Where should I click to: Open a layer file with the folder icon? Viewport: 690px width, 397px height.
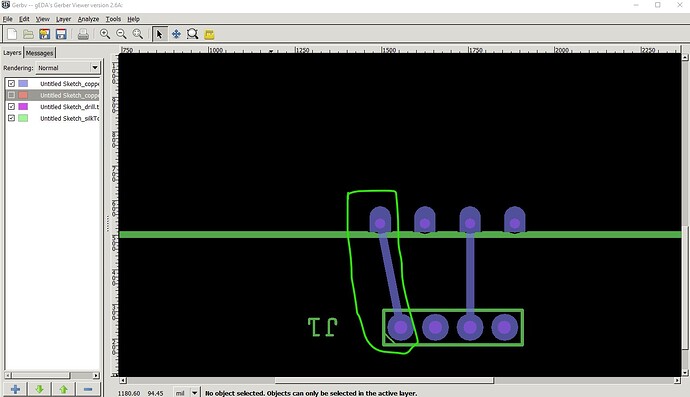(28, 34)
